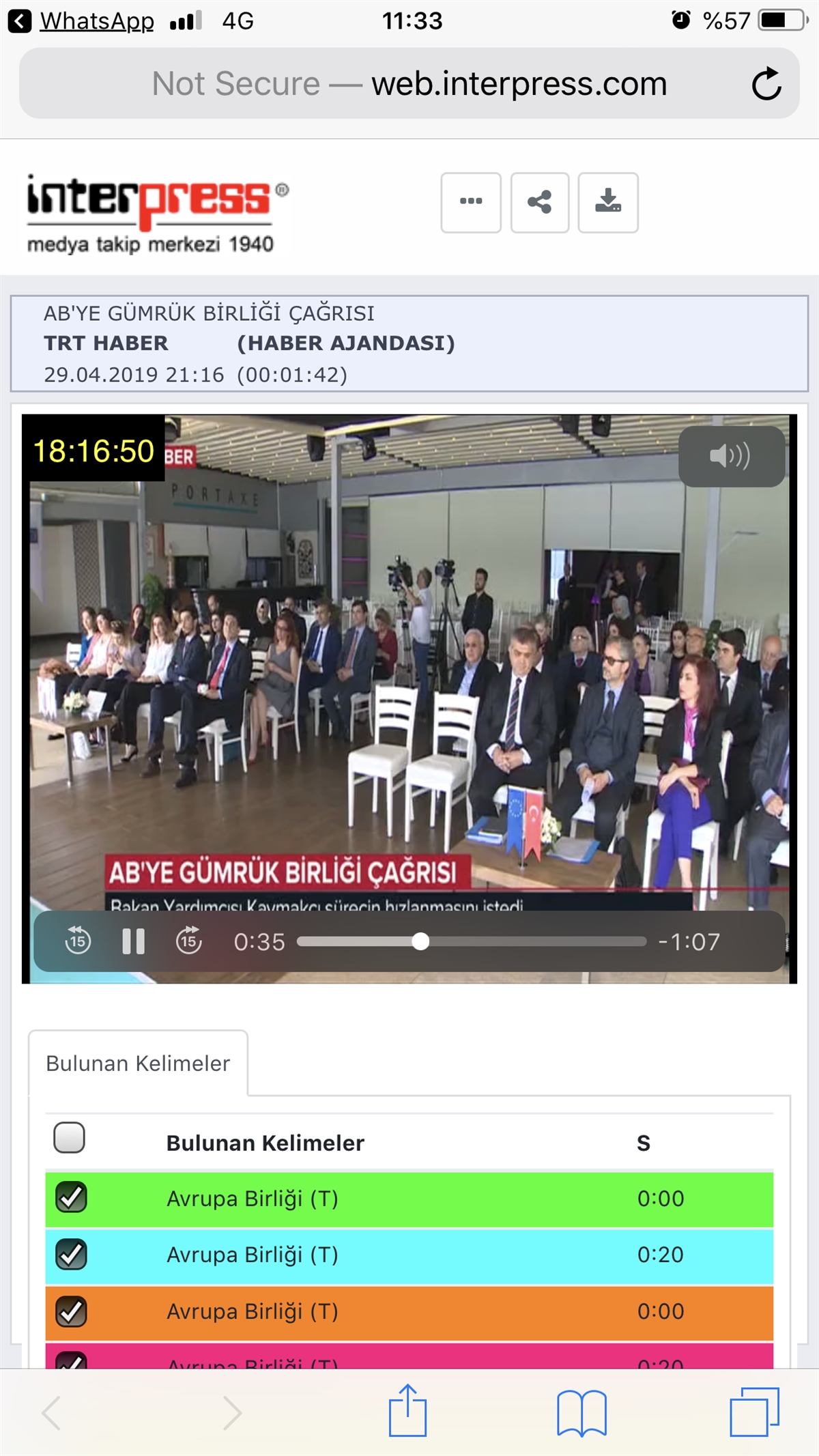This screenshot has height=1456, width=819.
Task: Open Safari tabs overview
Action: (754, 1412)
